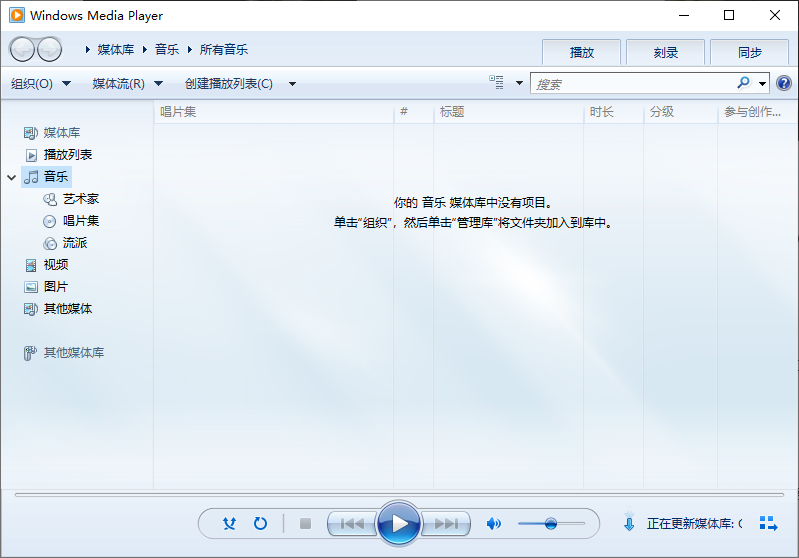
Task: Expand the arrow before 媒体库 breadcrumb
Action: pos(87,49)
